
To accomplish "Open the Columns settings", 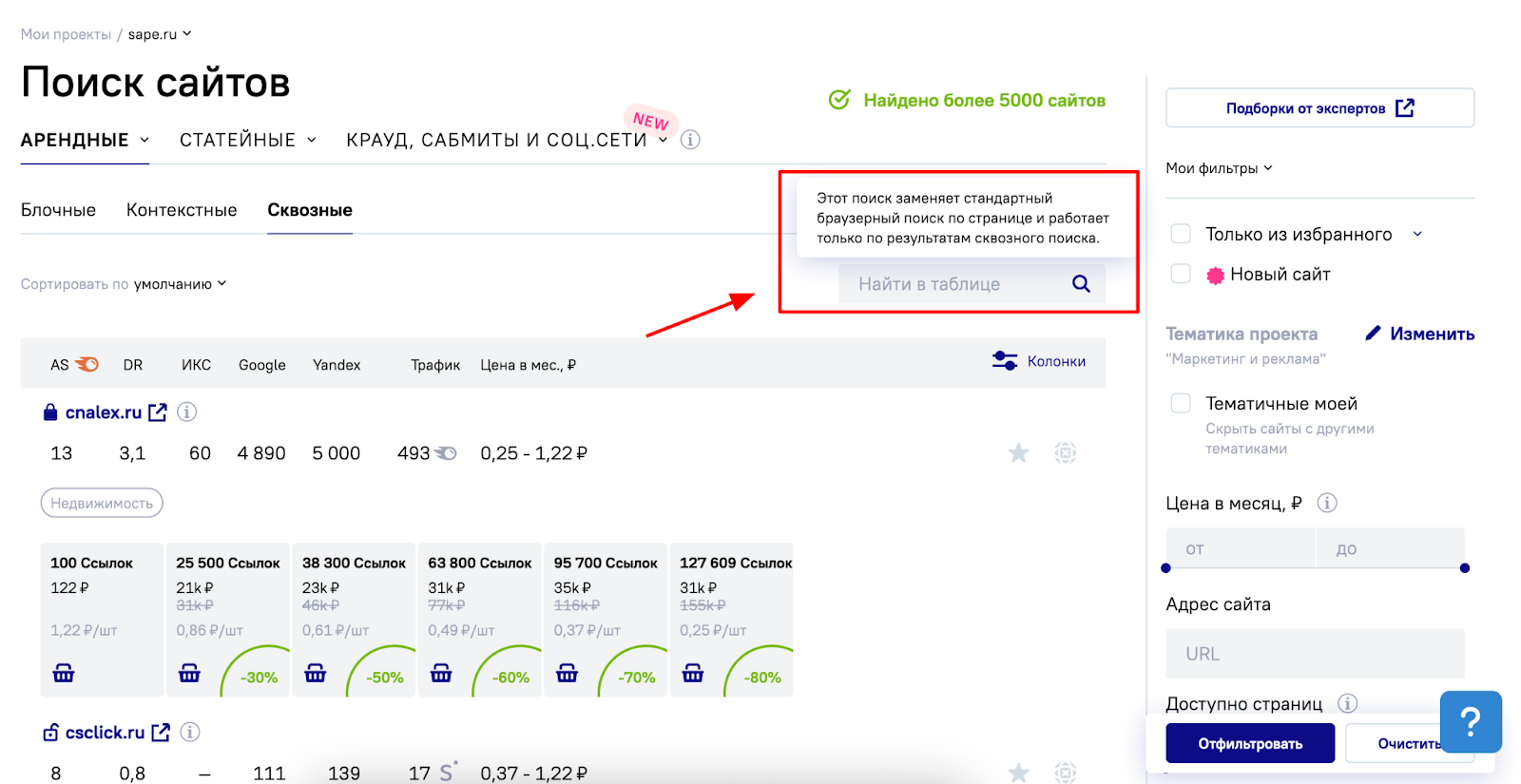I will coord(1039,361).
